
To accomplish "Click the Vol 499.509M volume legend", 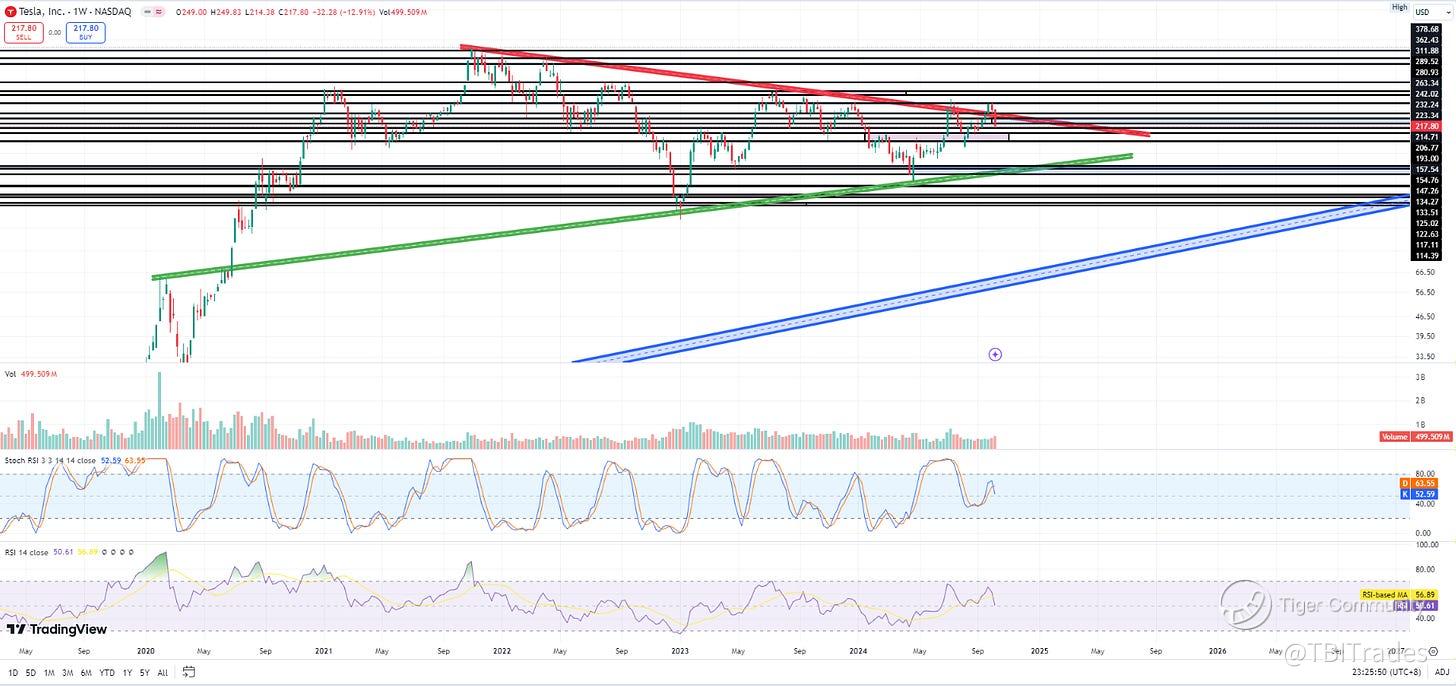I will [x=31, y=373].
